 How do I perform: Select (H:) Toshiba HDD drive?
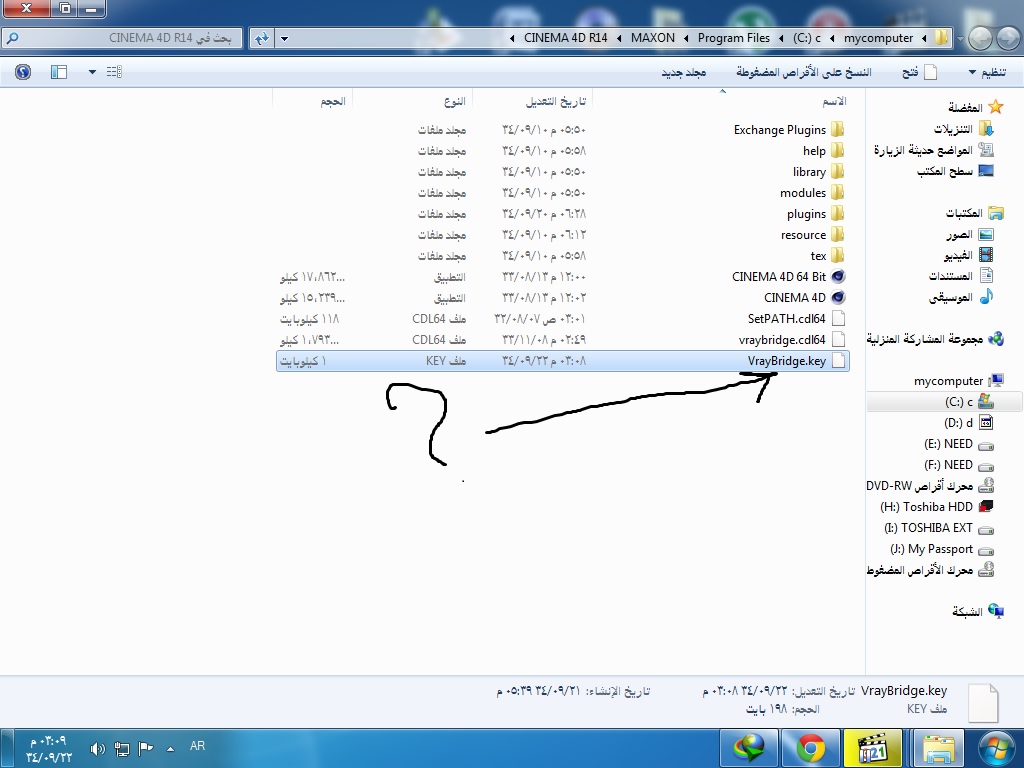tap(936, 507)
